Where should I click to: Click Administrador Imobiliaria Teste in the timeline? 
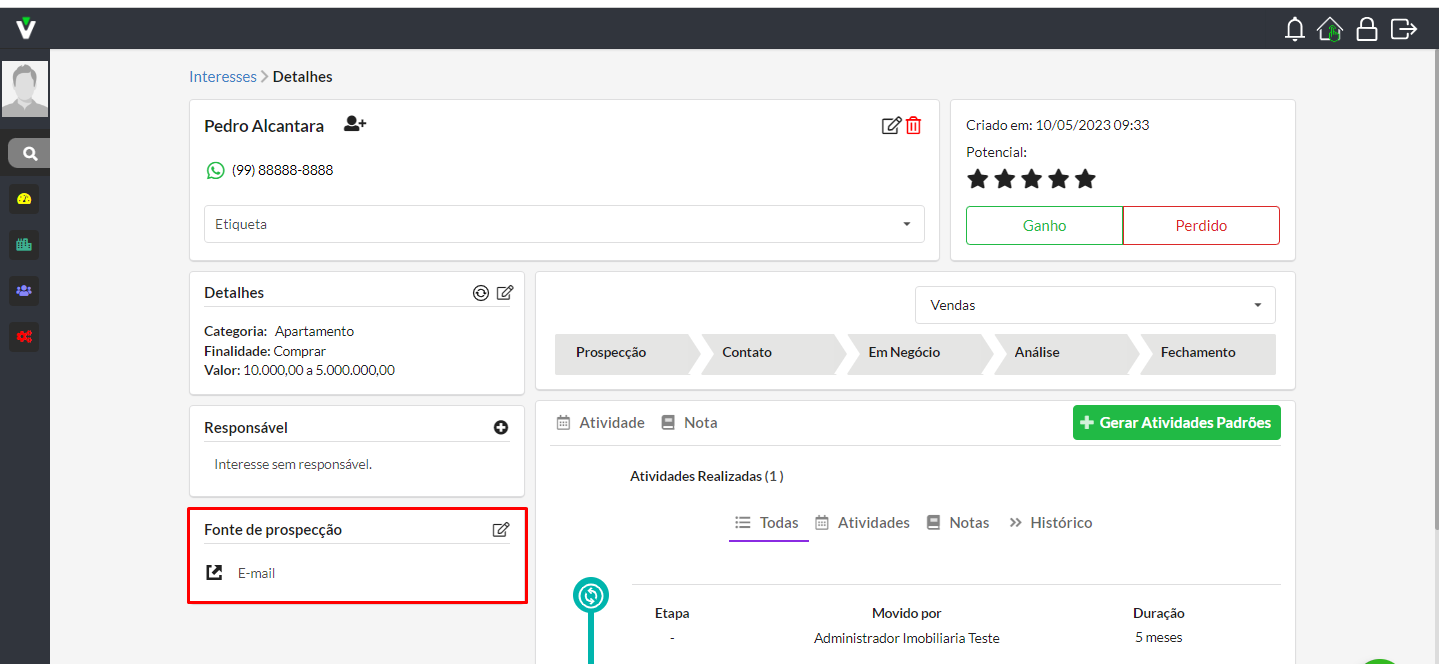point(906,638)
